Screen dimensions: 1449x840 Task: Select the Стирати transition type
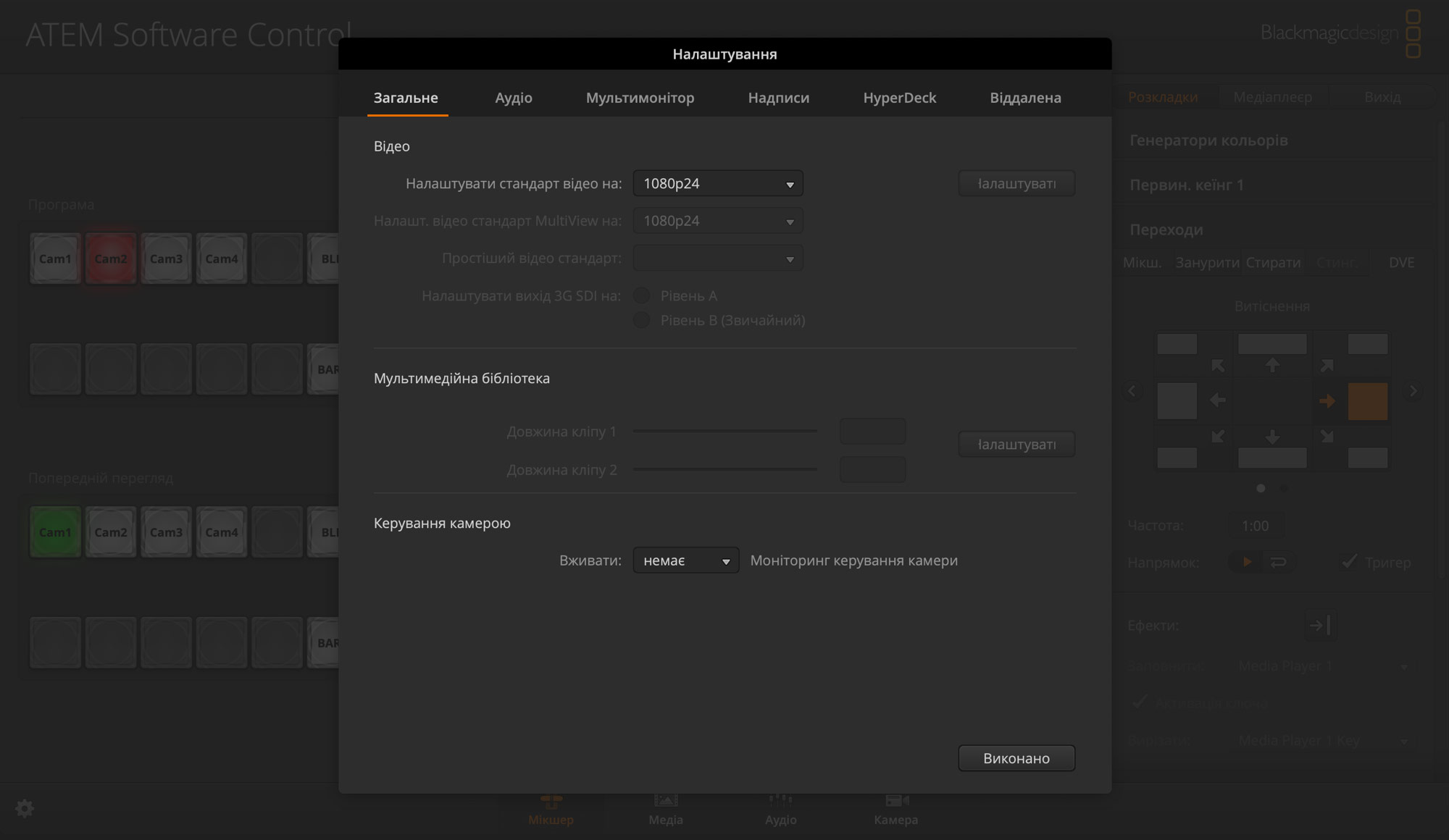coord(1274,262)
